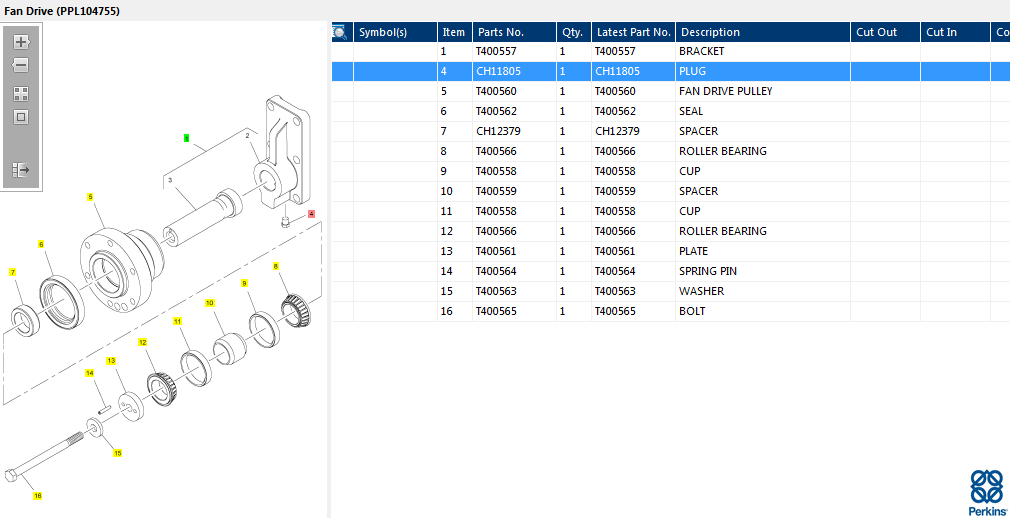Click the Cut In column header
The height and width of the screenshot is (518, 1010).
point(955,32)
